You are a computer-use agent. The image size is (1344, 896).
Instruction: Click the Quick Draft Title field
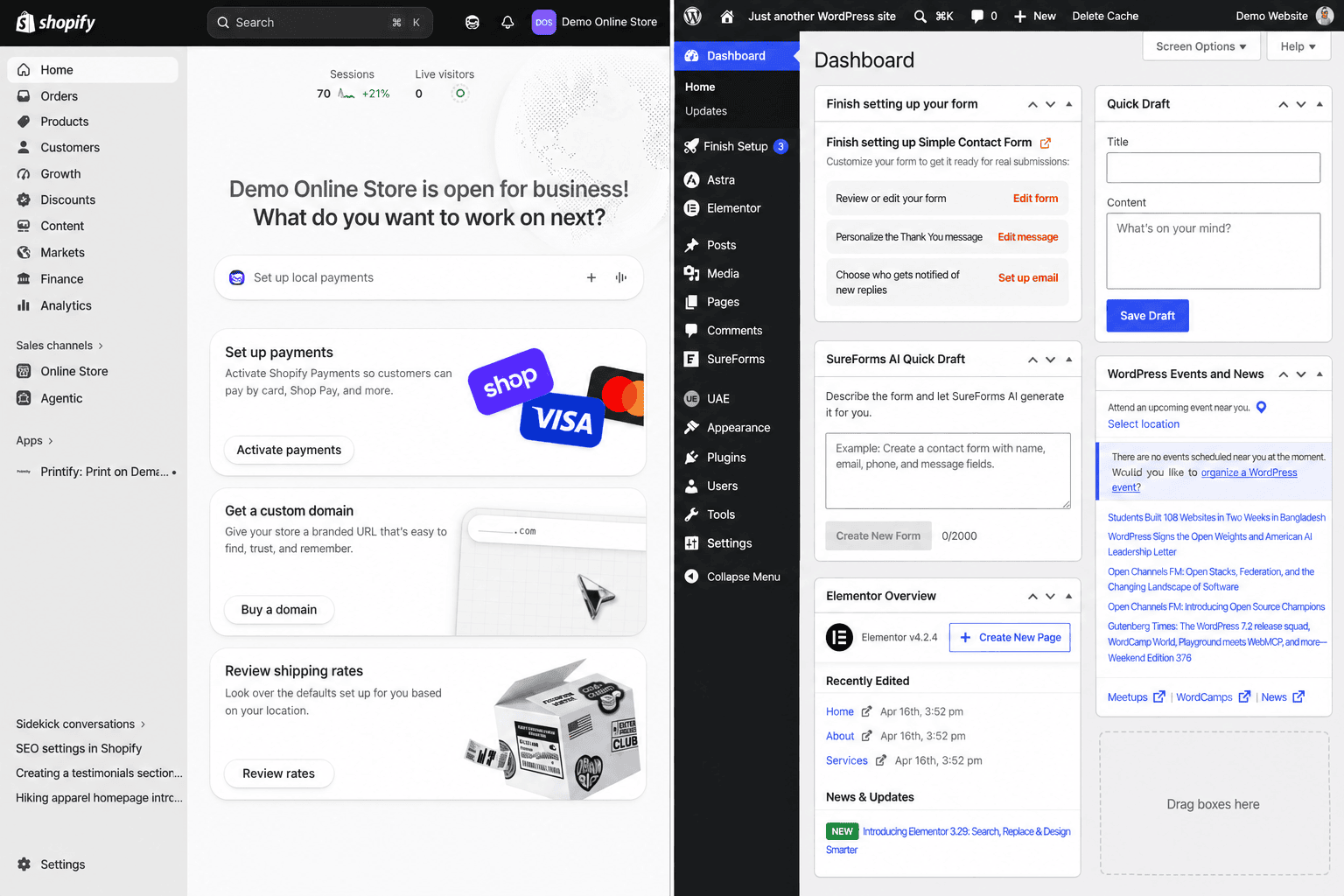(x=1214, y=168)
